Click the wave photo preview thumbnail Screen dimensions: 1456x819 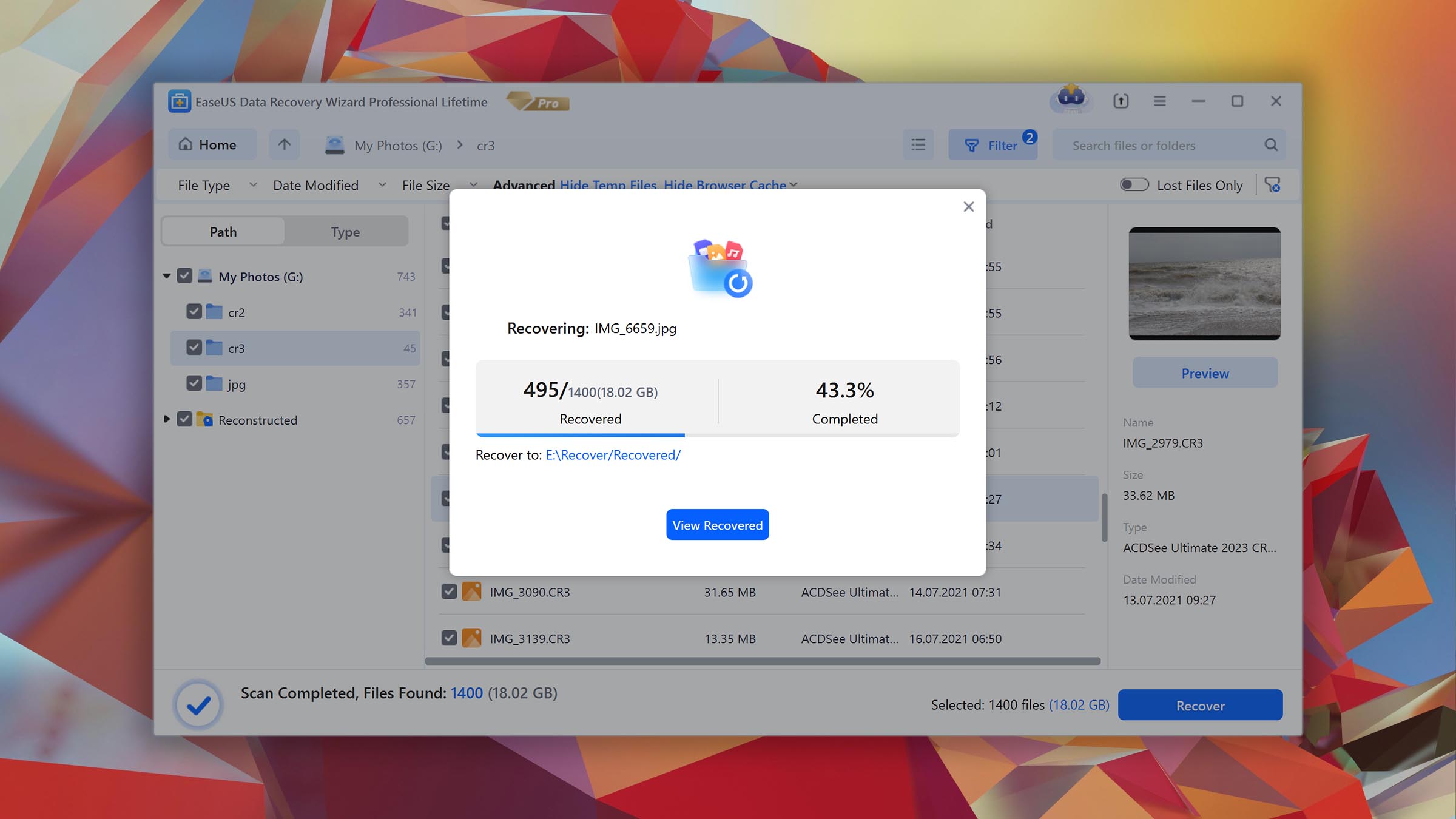coord(1204,283)
